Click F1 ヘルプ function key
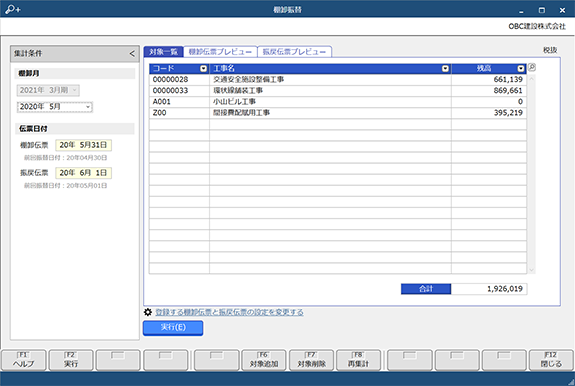This screenshot has height=386, width=575. (x=23, y=360)
